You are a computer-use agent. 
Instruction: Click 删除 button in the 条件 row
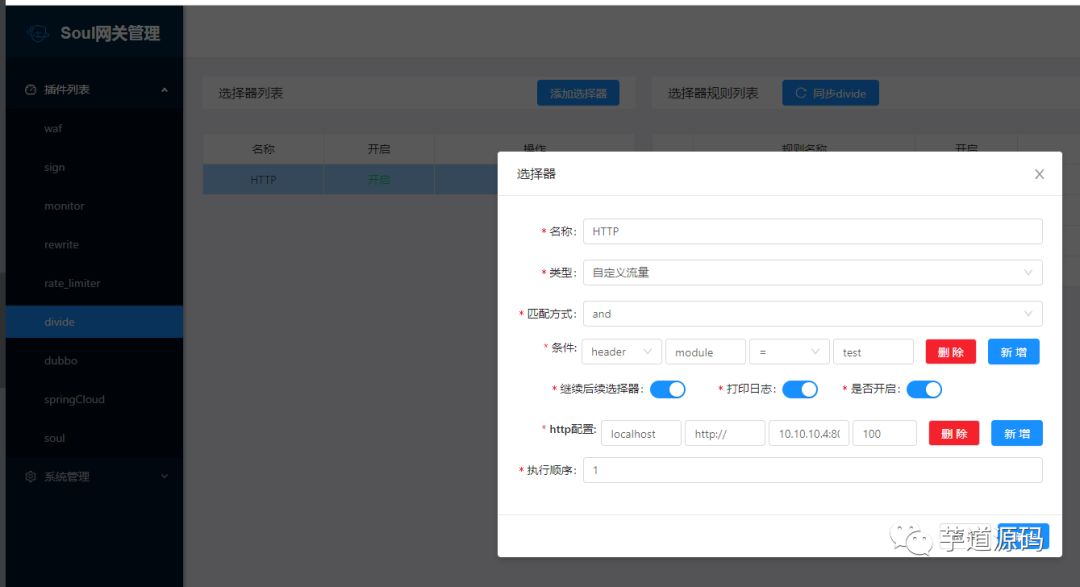click(x=951, y=351)
